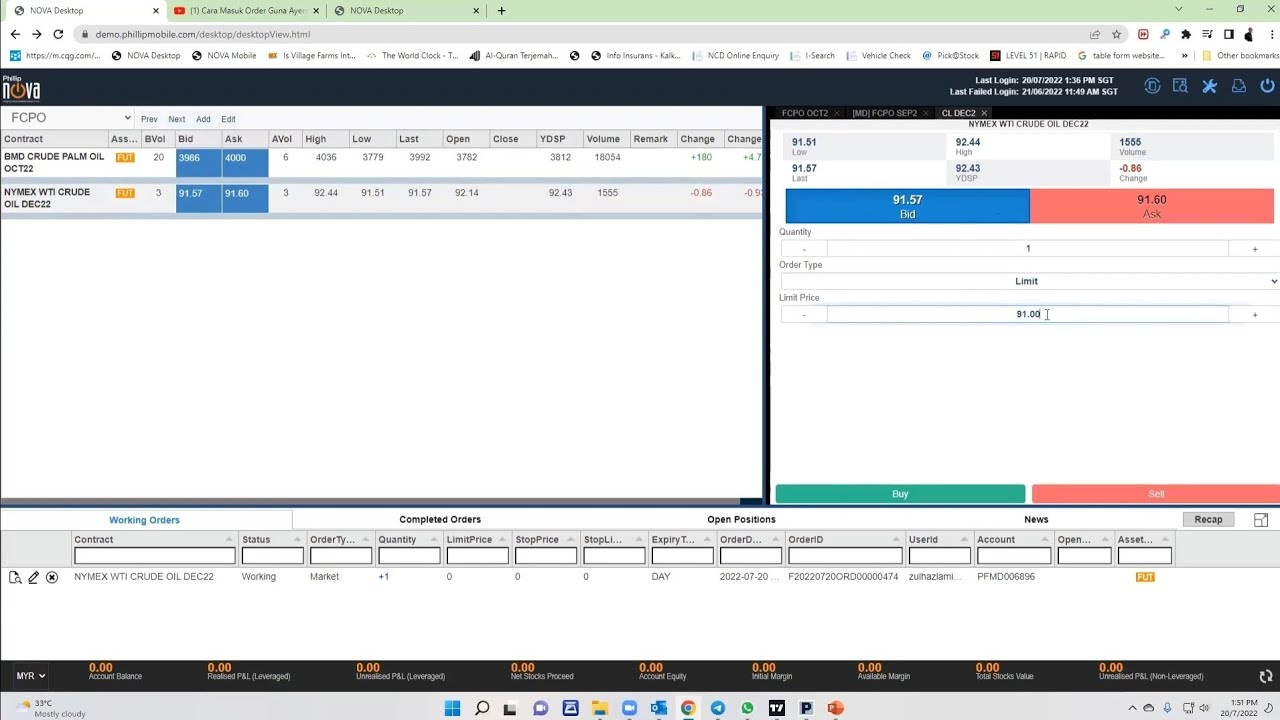1280x720 pixels.
Task: Sort orders by Status column arrow
Action: pyautogui.click(x=296, y=540)
